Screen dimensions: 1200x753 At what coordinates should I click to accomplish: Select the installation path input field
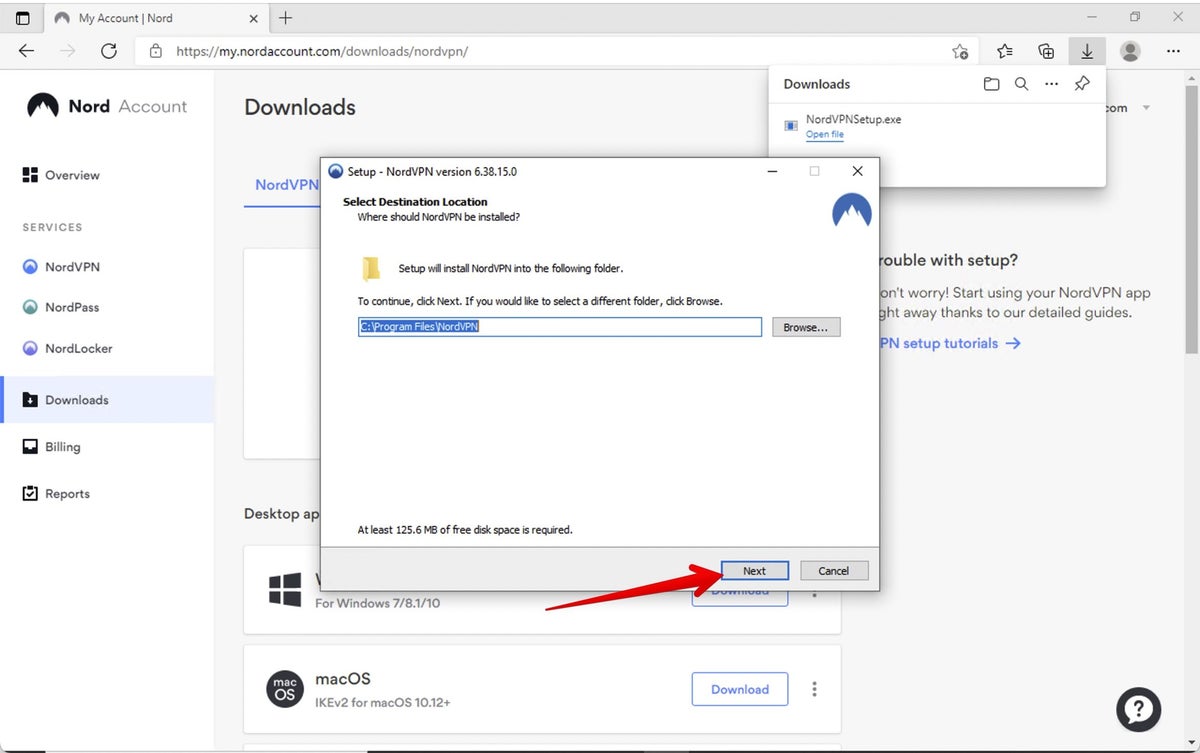pos(560,327)
